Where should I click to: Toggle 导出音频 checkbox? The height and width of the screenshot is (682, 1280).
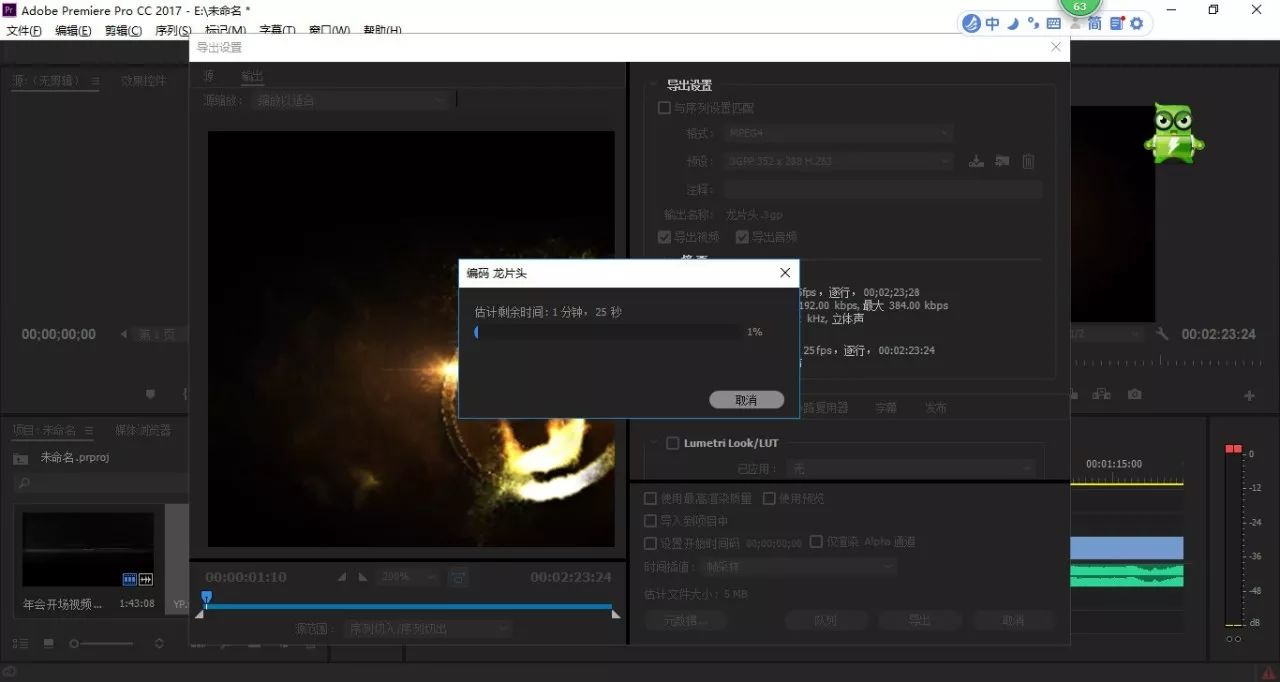(742, 237)
